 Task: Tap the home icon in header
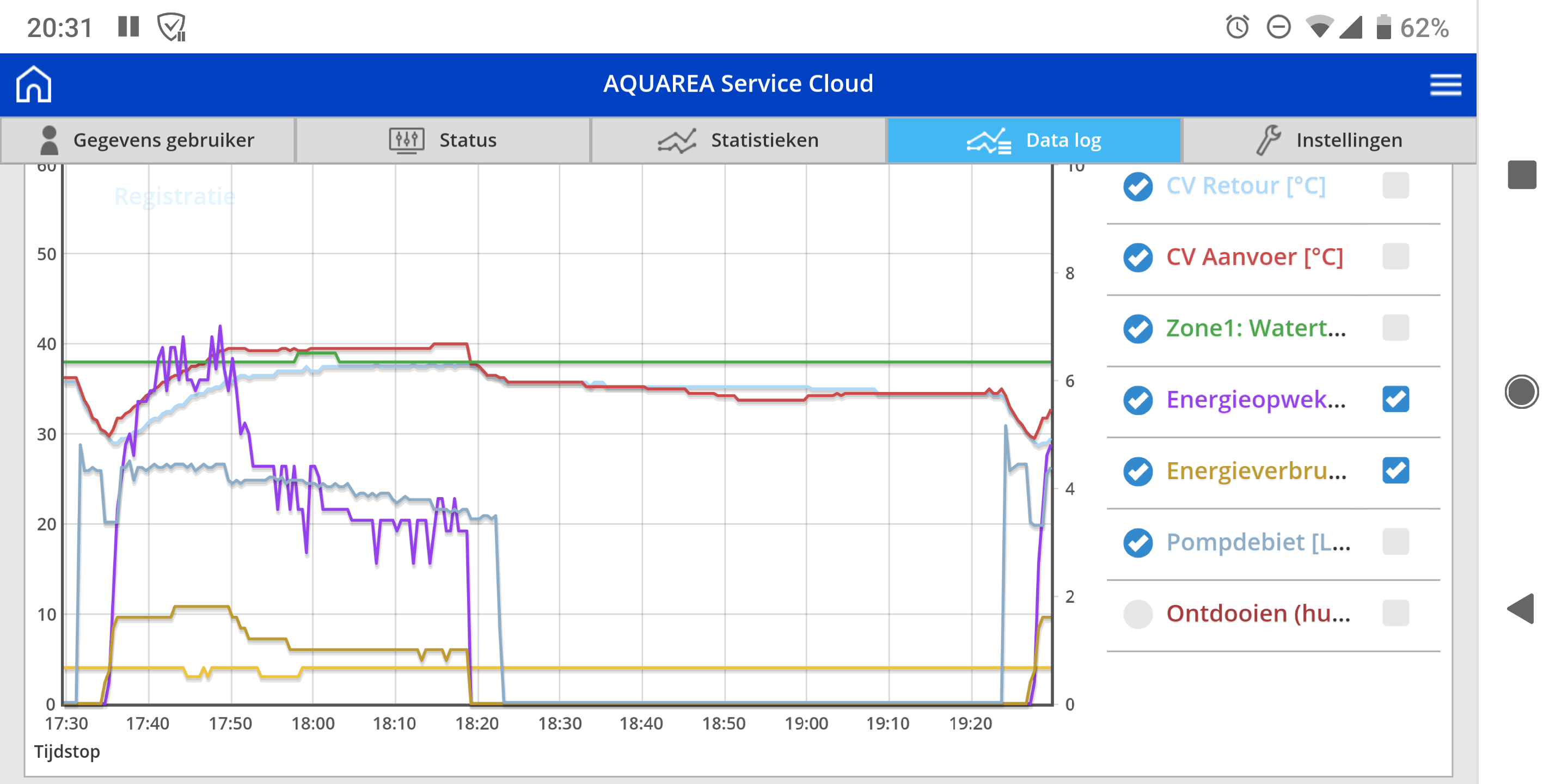[33, 84]
